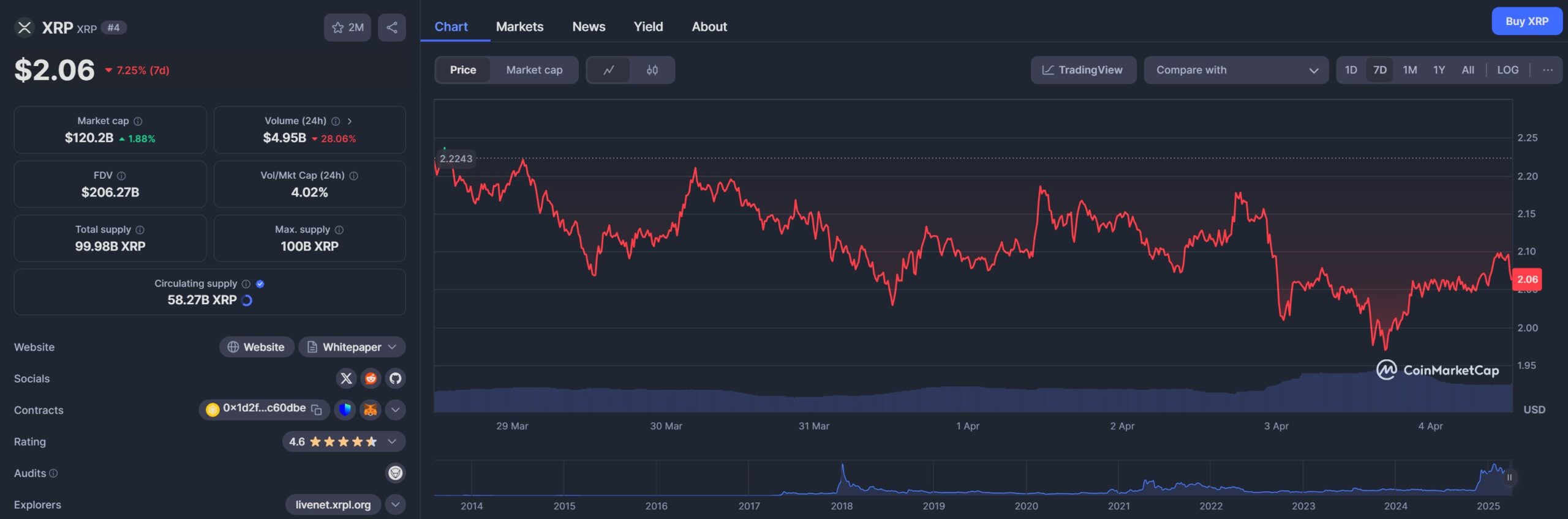Click the $120.2B market cap value

[x=89, y=138]
